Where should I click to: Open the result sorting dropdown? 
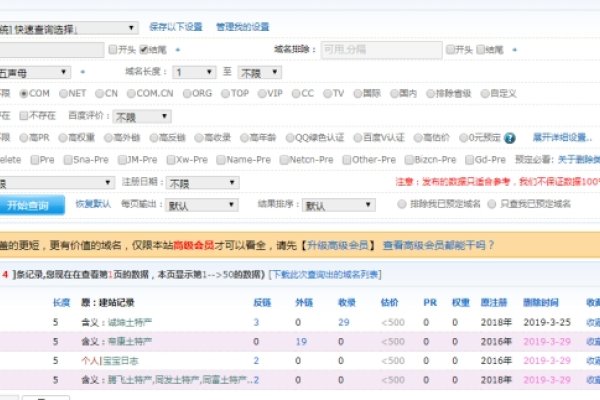339,205
